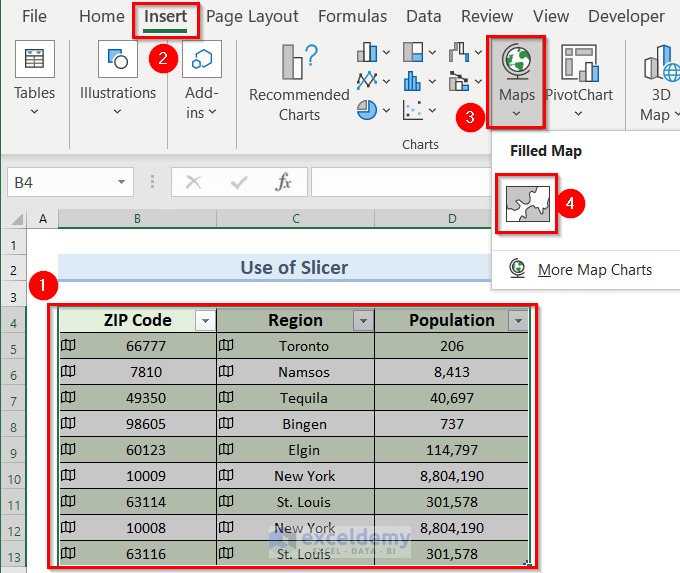The height and width of the screenshot is (573, 680).
Task: Switch to the Developer tab
Action: click(626, 16)
